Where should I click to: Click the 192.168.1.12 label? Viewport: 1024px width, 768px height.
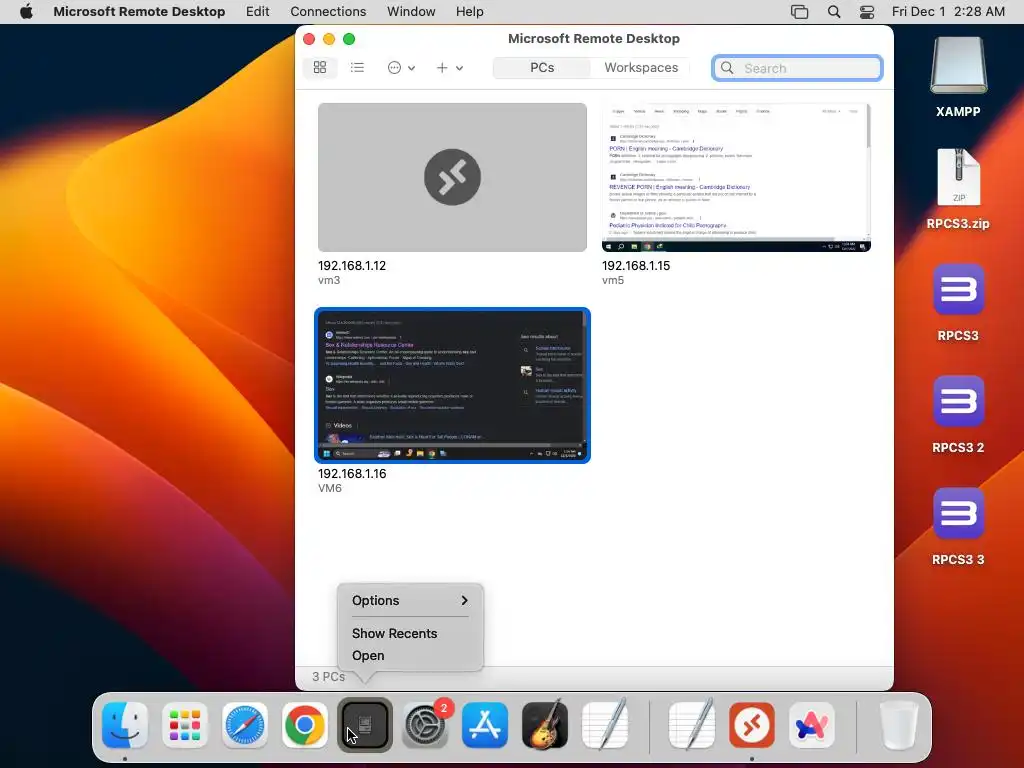tap(352, 266)
